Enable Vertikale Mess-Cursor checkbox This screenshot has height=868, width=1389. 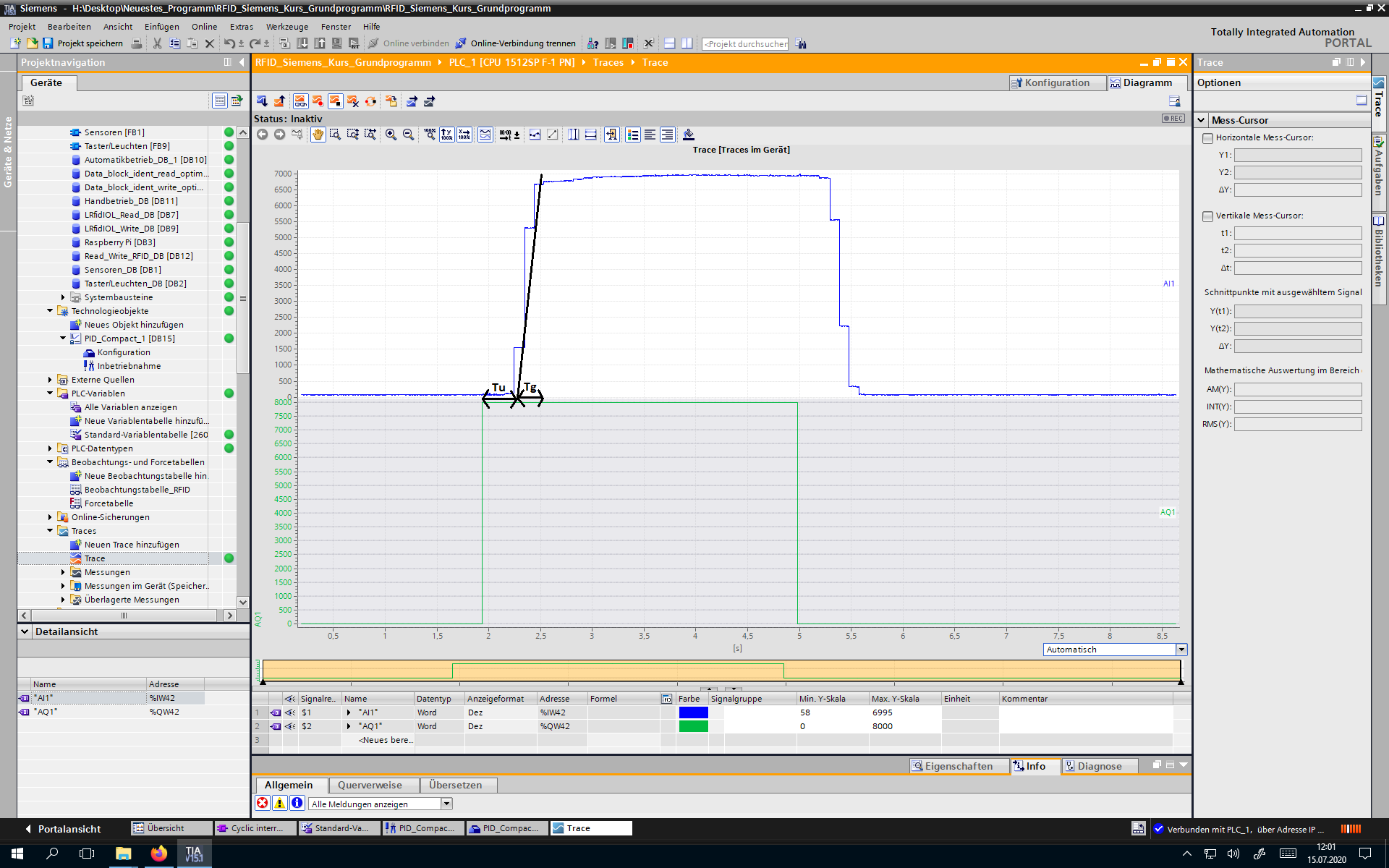point(1207,216)
